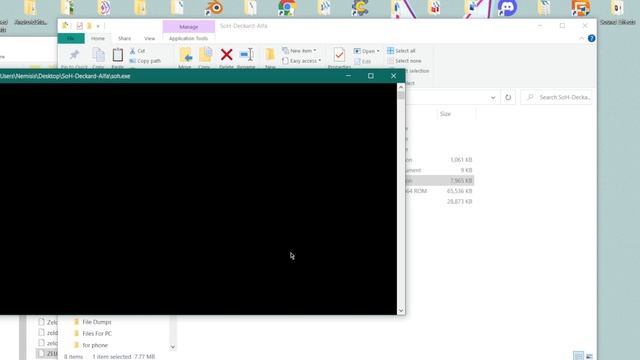Open the quick access toolbar customize dropdown
This screenshot has height=360, width=640.
pyautogui.click(x=98, y=26)
